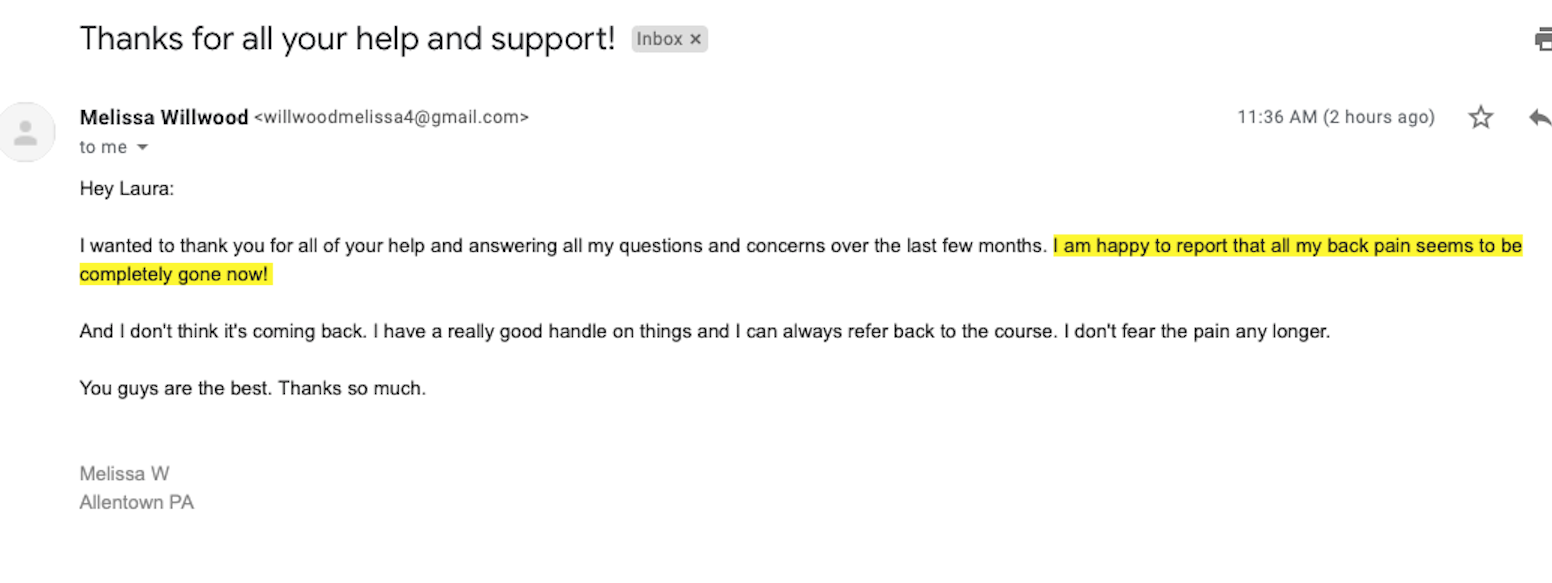Click the 'to me' recipient text
This screenshot has height=583, width=1552.
(103, 147)
